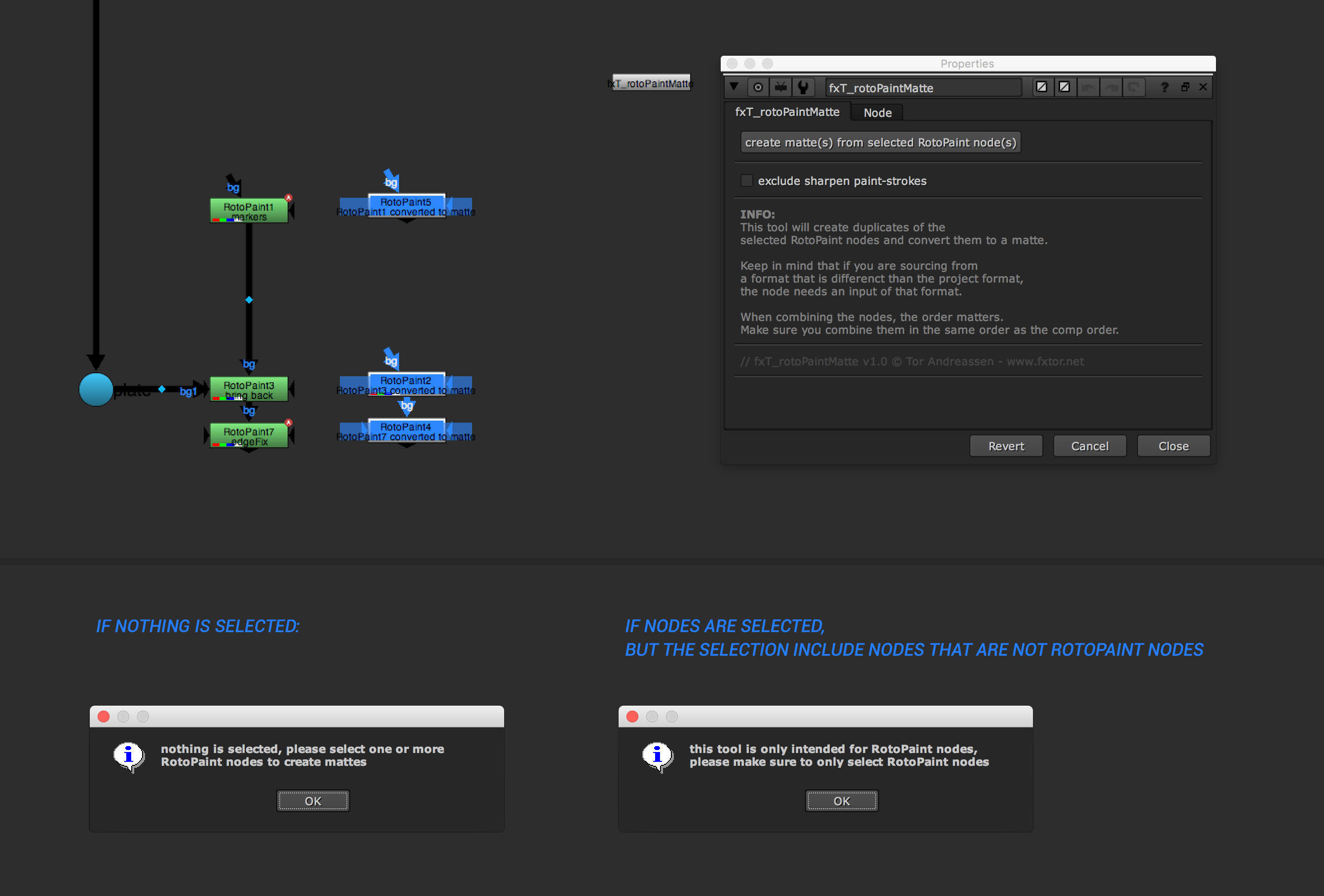This screenshot has height=896, width=1324.
Task: Click the node input selection icon
Action: click(x=780, y=87)
